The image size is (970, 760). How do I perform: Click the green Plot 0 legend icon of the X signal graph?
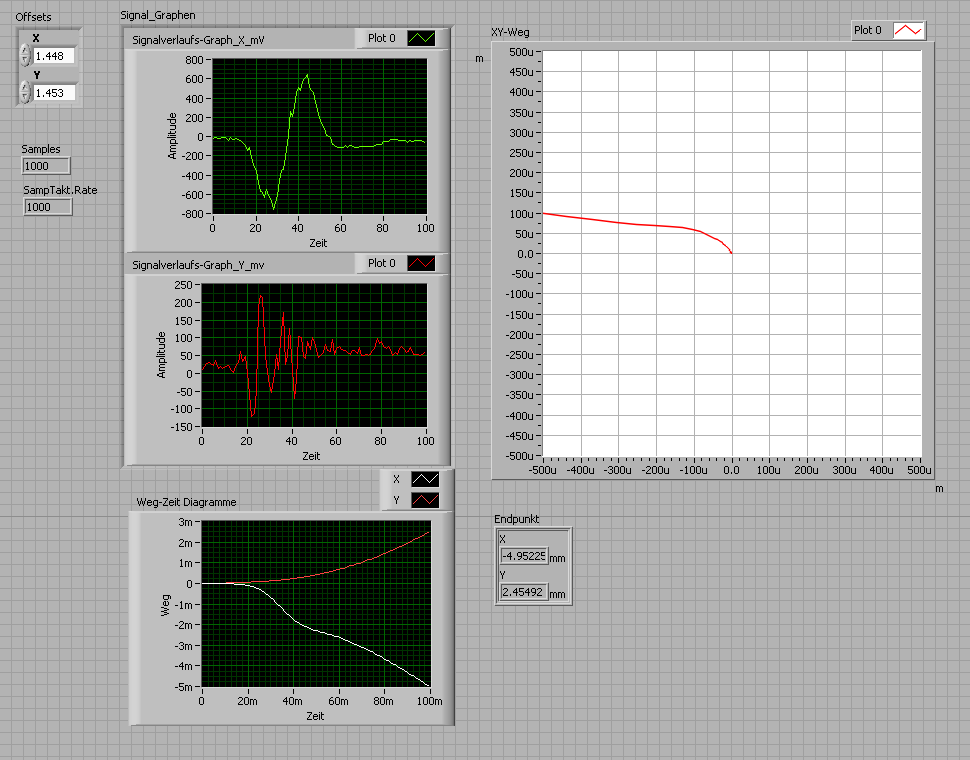(x=421, y=38)
